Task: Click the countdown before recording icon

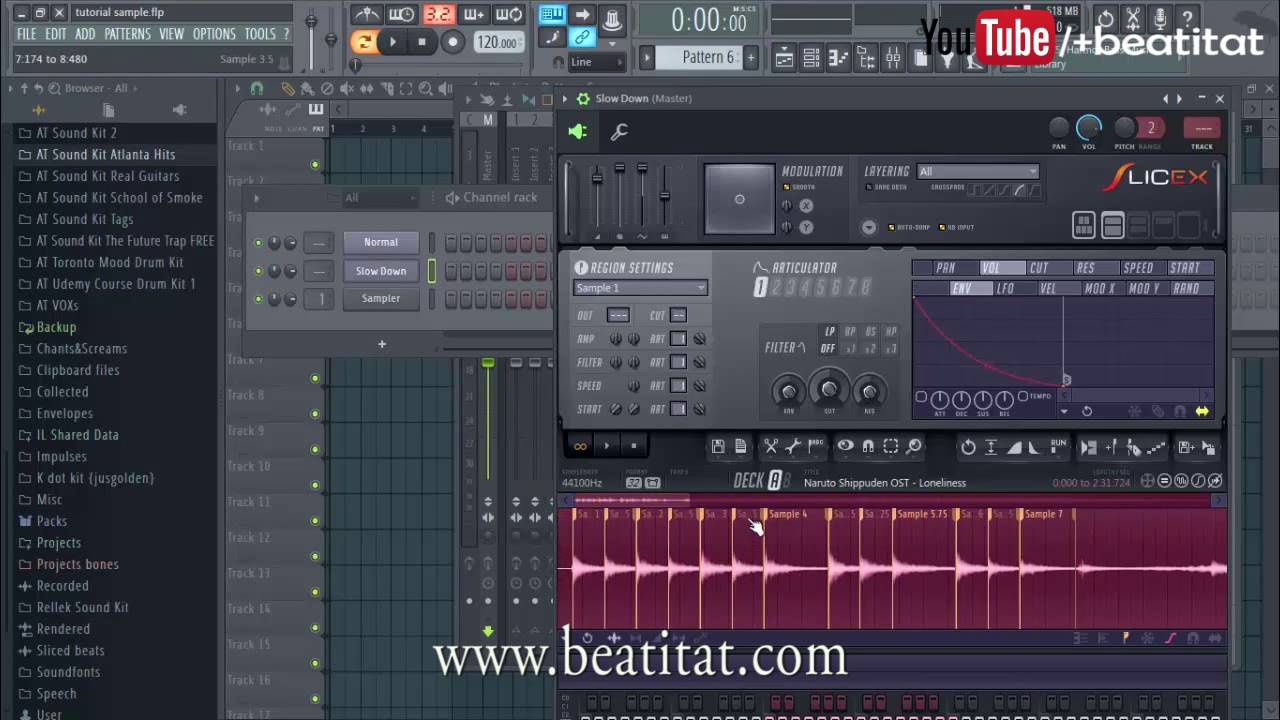Action: [x=438, y=14]
